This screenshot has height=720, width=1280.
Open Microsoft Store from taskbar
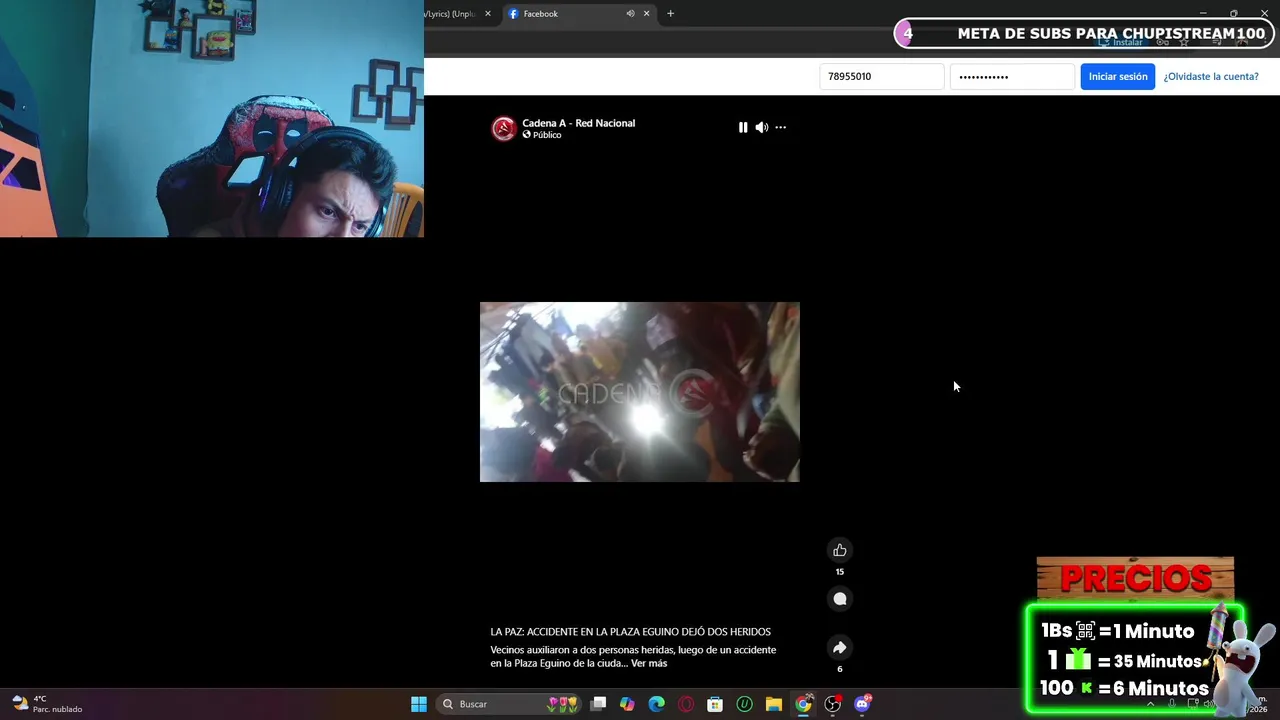715,704
